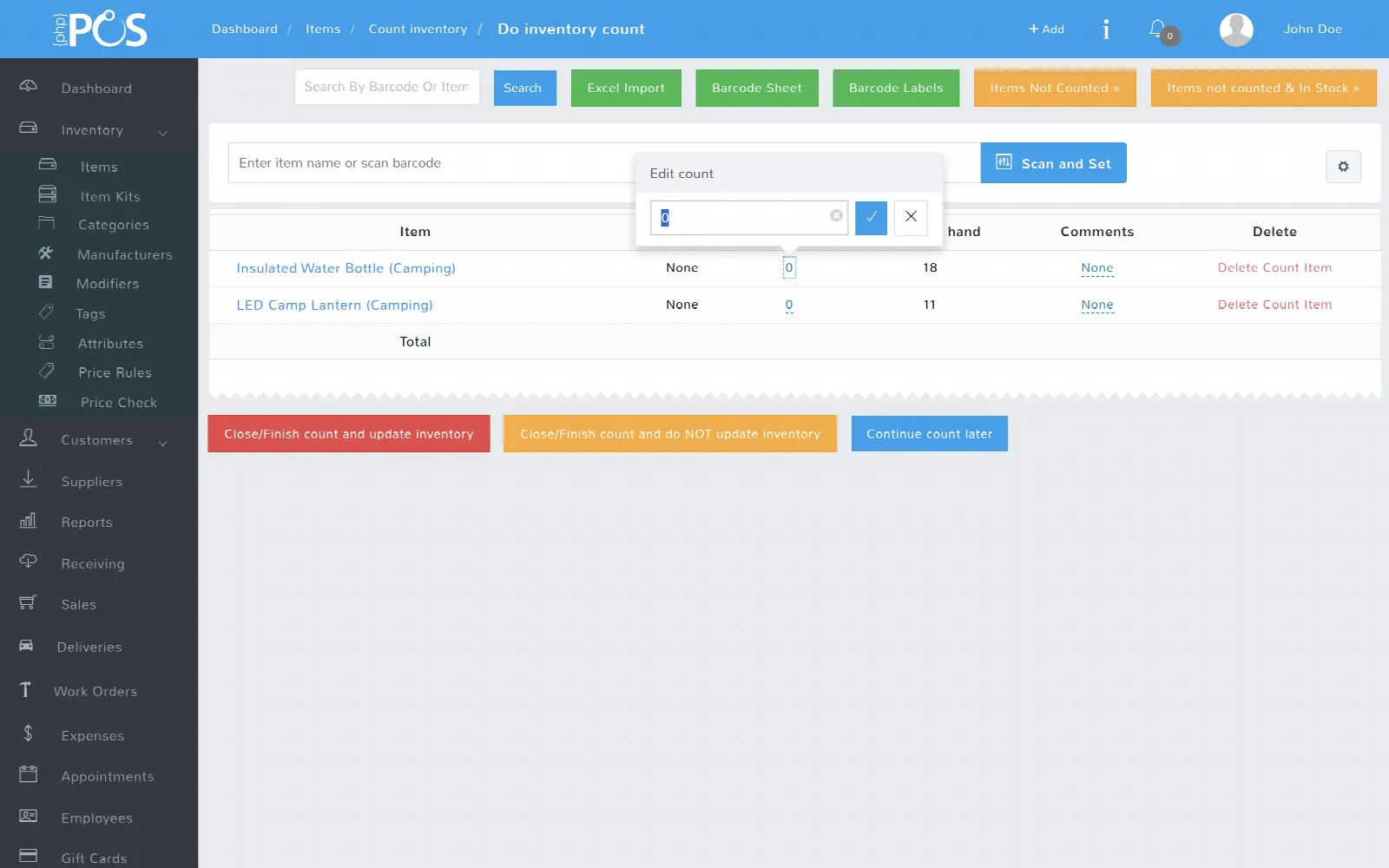Screen dimensions: 1389x868
Task: Click Items not counted & In Stock button
Action: click(x=1263, y=88)
